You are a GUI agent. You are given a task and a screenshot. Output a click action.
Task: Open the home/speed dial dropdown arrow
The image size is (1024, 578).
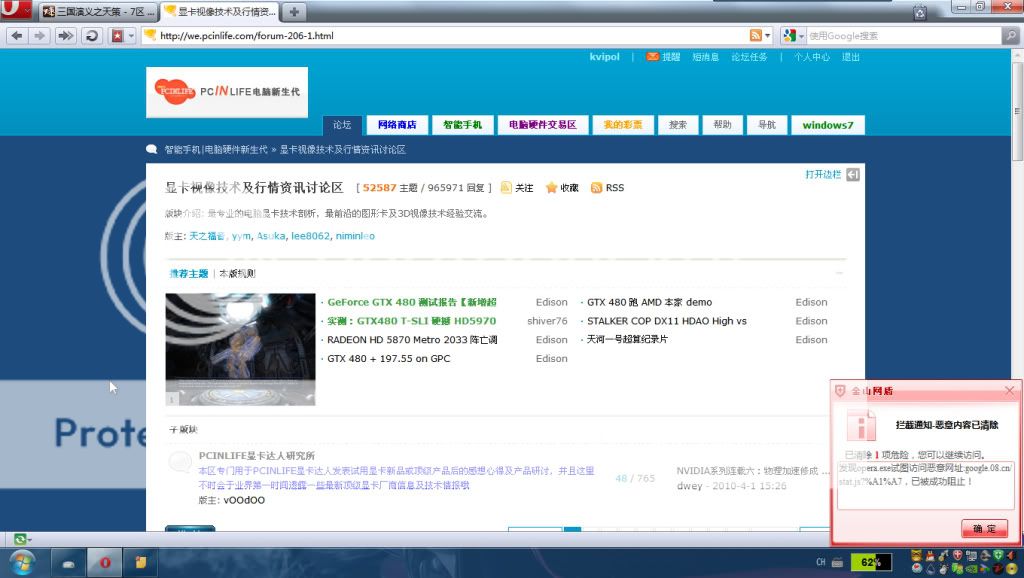point(130,36)
